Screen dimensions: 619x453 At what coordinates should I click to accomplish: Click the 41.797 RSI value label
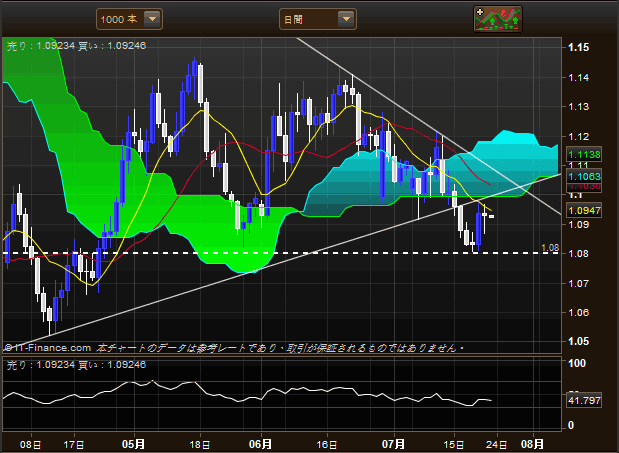pos(584,401)
